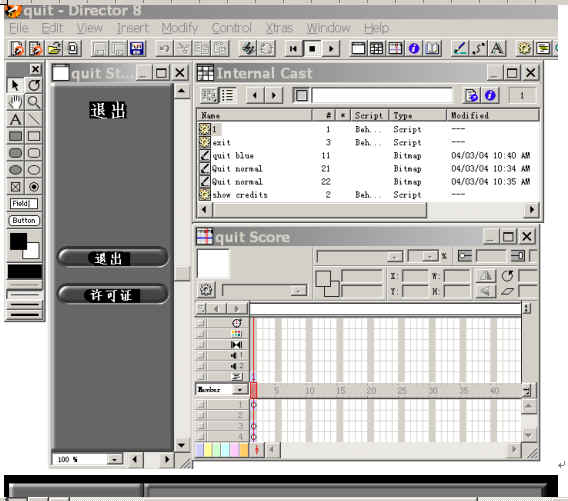This screenshot has width=568, height=501.
Task: Select the Field tool
Action: tap(24, 204)
